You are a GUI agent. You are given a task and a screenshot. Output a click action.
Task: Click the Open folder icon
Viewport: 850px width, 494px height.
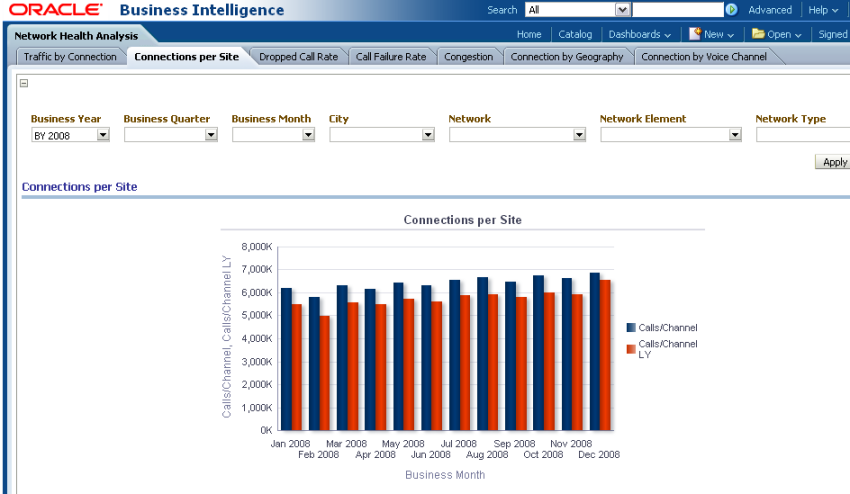[758, 34]
